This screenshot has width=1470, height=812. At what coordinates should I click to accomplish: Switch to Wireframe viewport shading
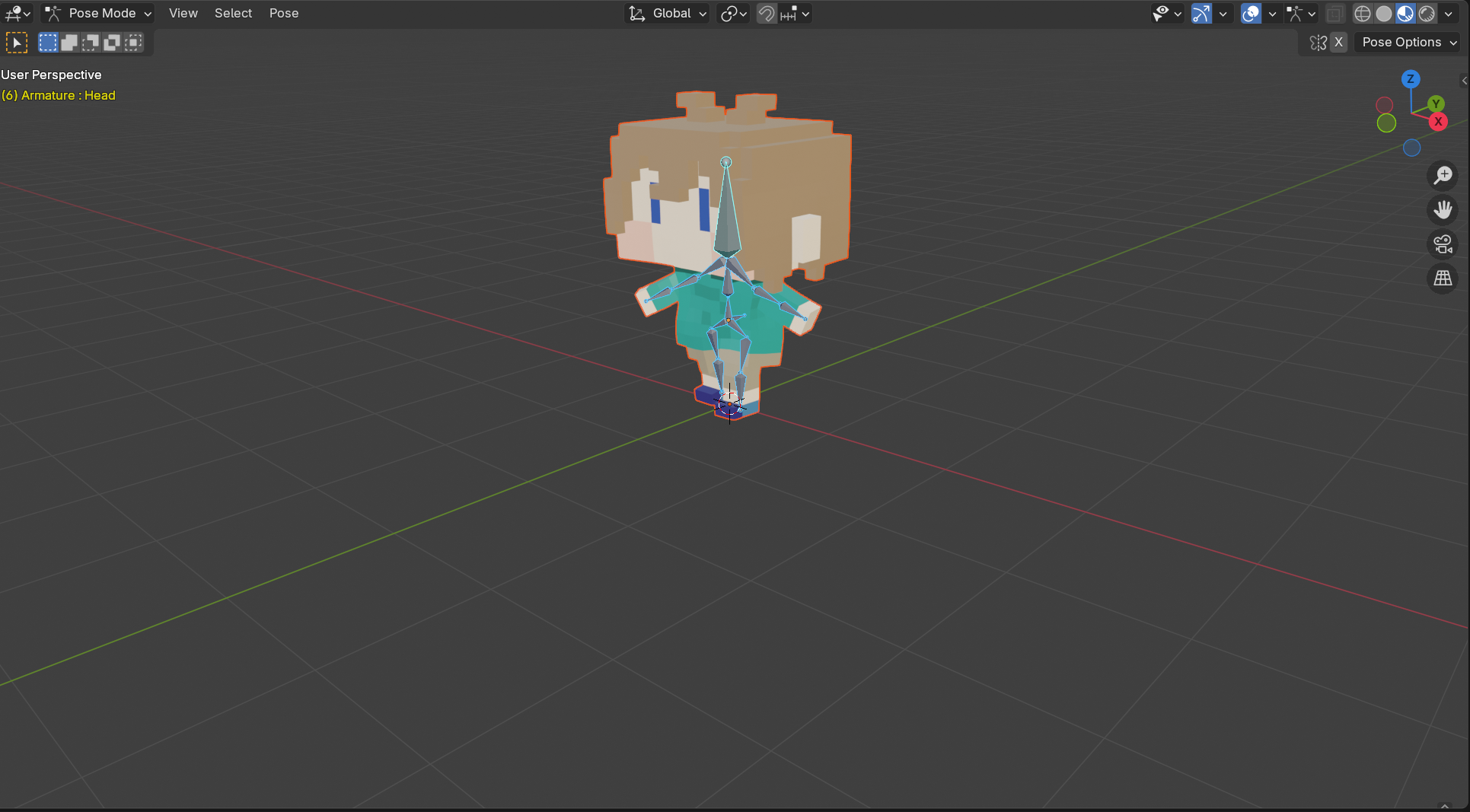click(x=1363, y=13)
